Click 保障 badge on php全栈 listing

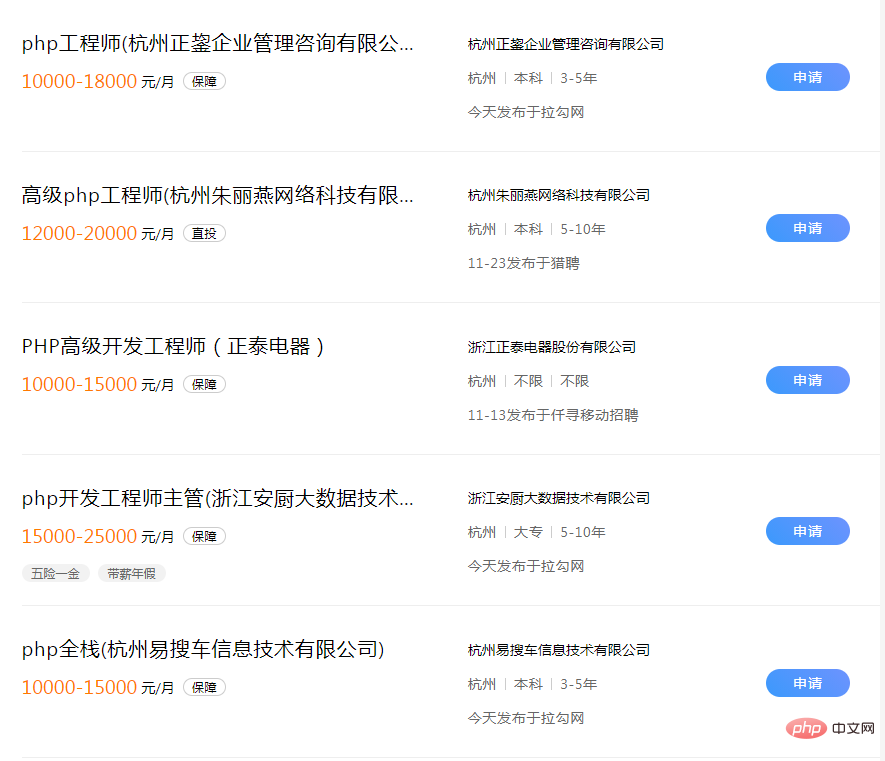point(204,688)
